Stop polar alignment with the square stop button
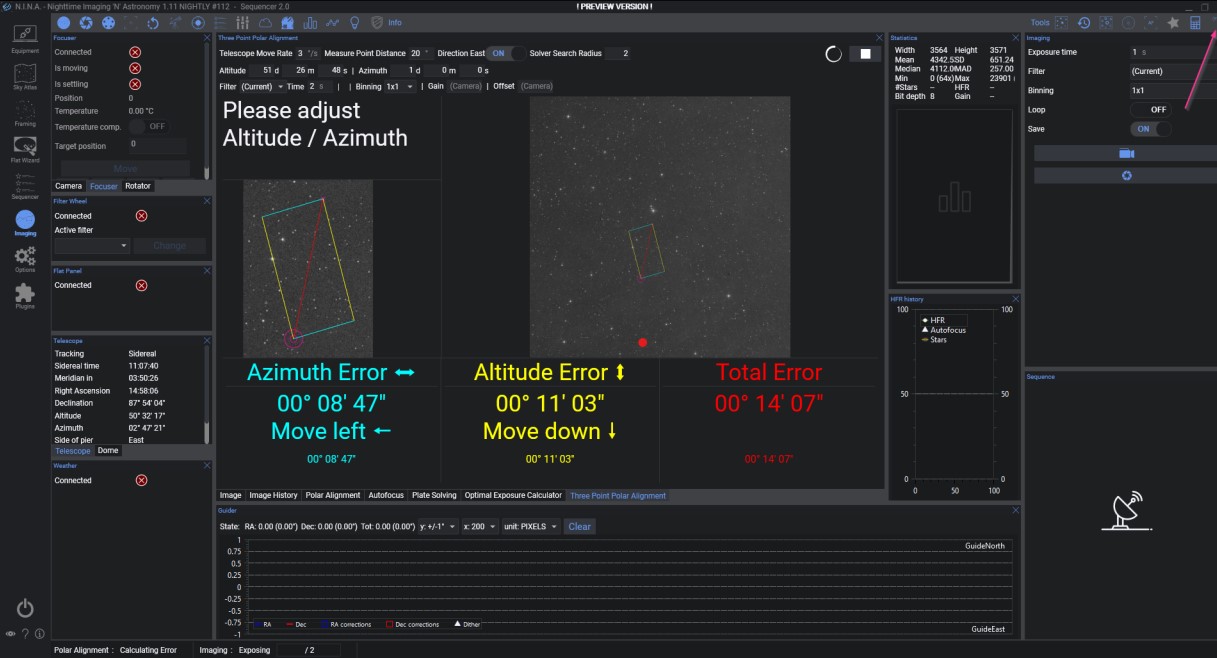 865,54
